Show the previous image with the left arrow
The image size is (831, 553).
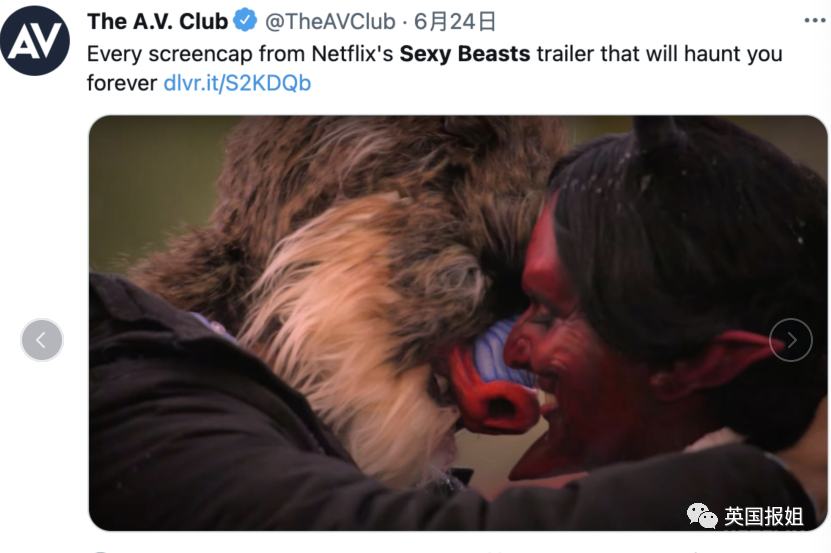[42, 340]
